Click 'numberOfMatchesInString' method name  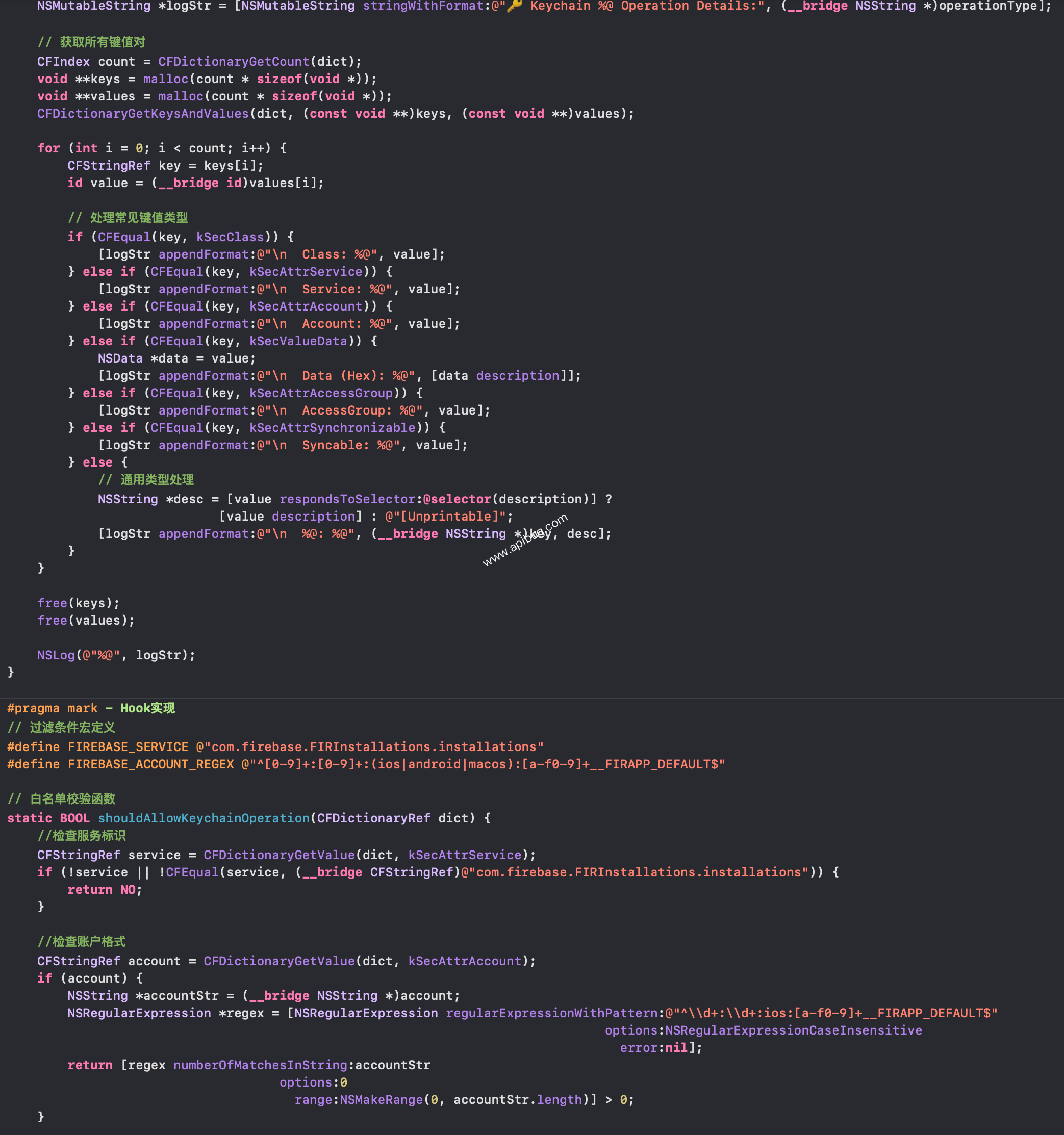coord(261,1065)
